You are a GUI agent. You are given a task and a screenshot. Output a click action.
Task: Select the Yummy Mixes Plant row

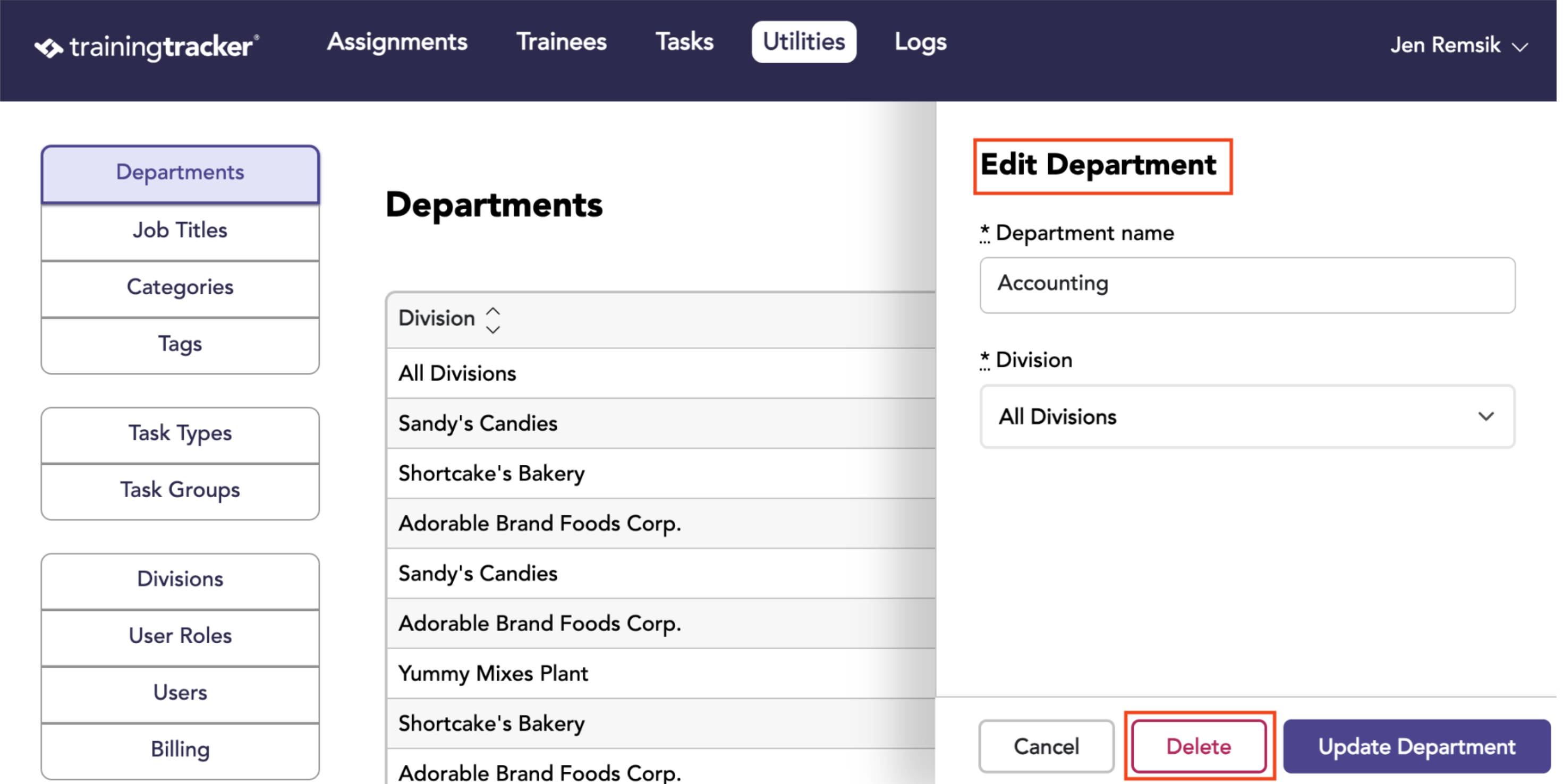click(661, 673)
